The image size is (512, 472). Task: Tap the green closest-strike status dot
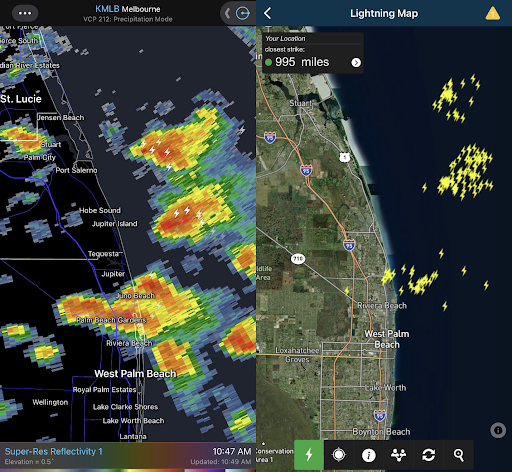(268, 62)
